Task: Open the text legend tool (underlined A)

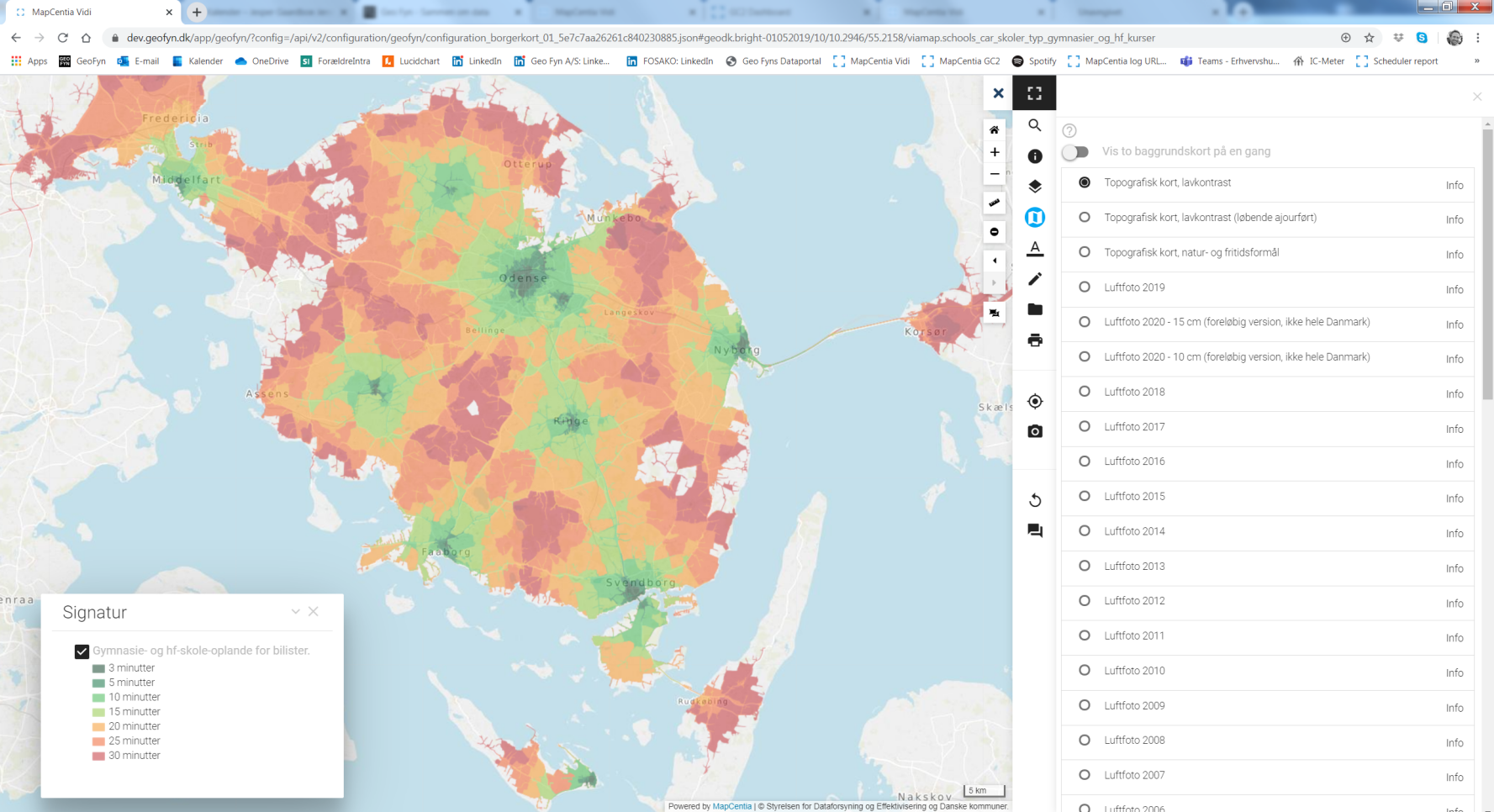Action: pos(1035,248)
